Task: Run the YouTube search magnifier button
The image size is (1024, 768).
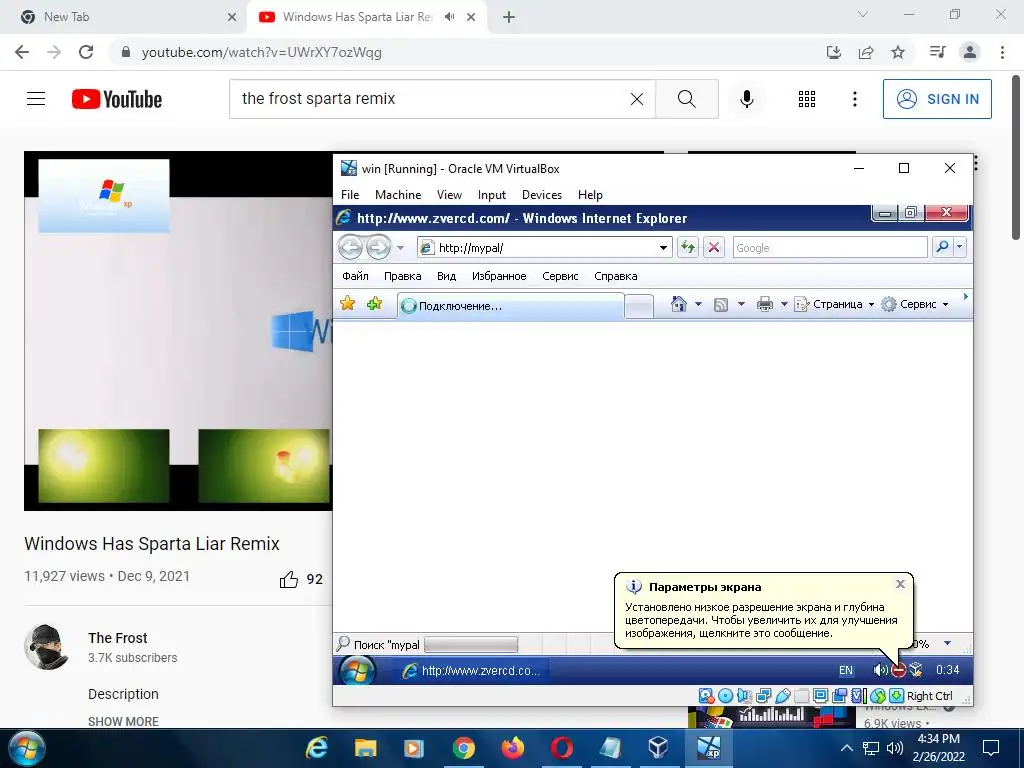Action: click(687, 99)
